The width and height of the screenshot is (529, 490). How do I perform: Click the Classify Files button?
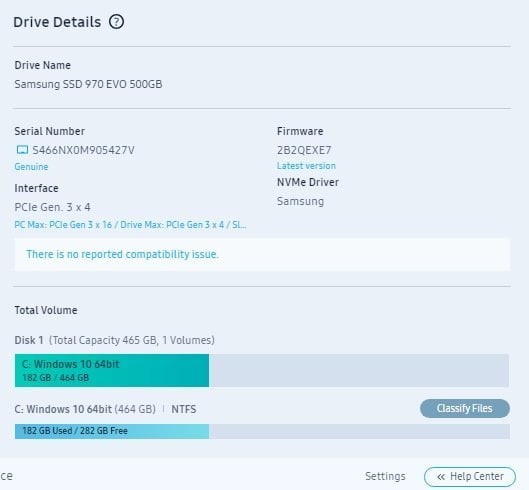coord(465,408)
